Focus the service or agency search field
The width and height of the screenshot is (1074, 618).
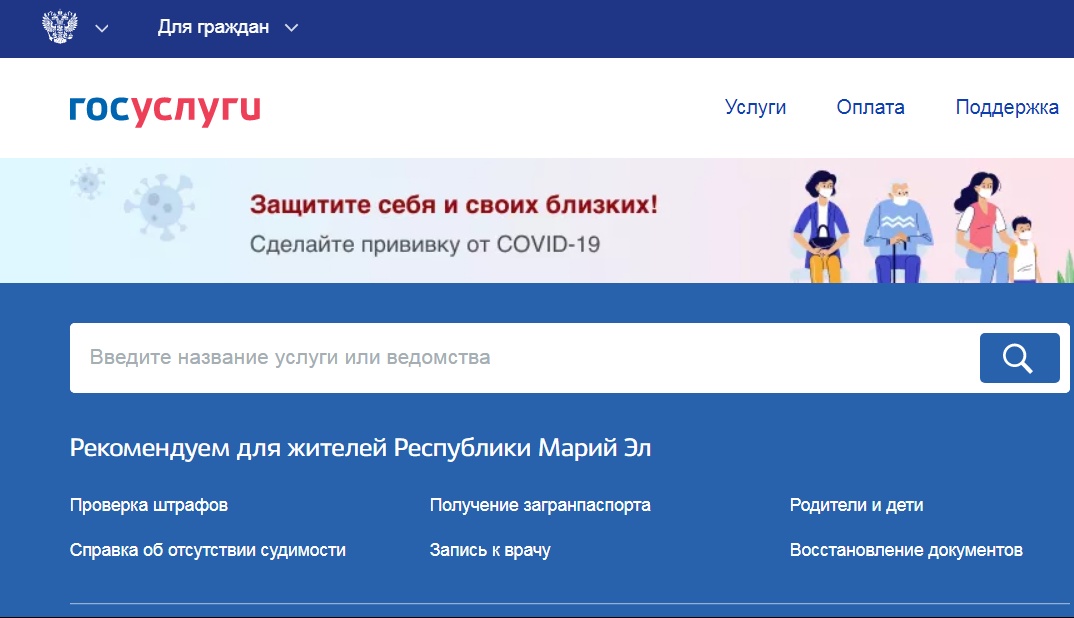[x=520, y=357]
